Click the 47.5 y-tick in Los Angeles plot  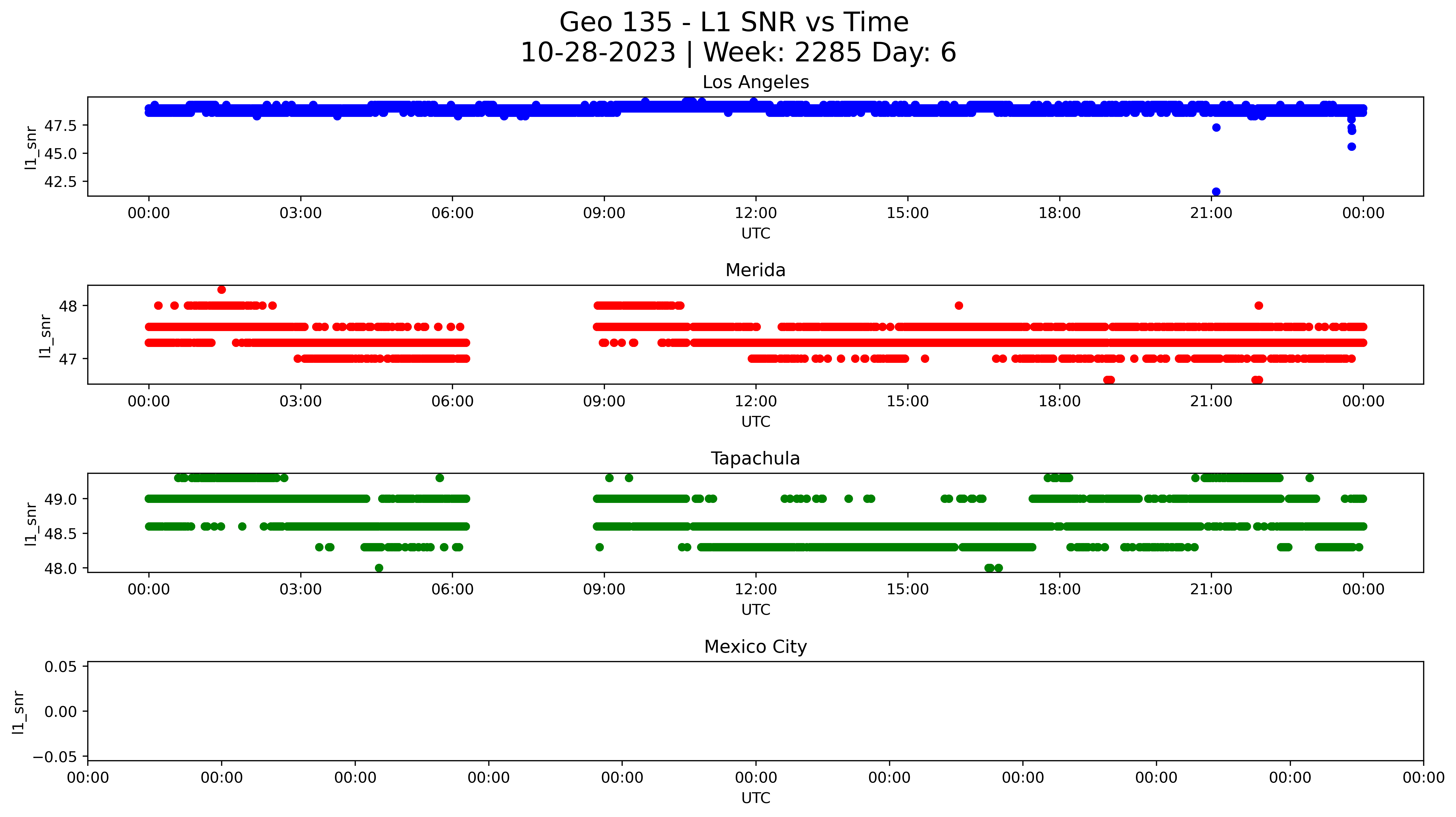[x=61, y=126]
